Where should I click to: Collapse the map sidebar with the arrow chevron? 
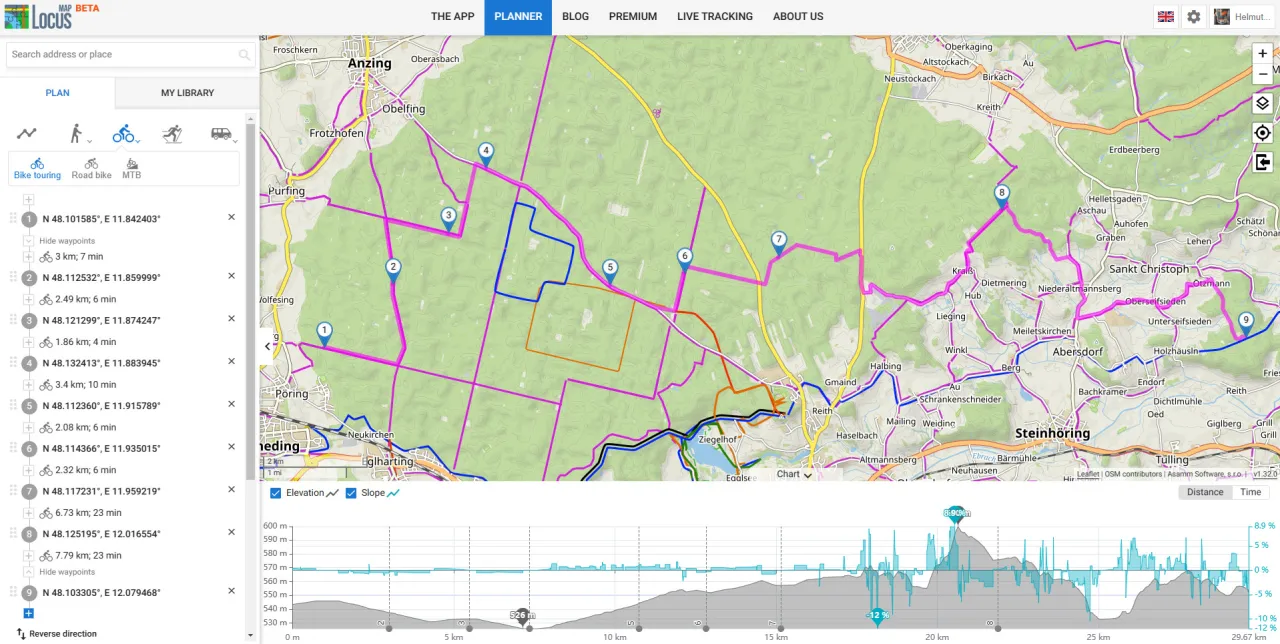click(x=266, y=345)
